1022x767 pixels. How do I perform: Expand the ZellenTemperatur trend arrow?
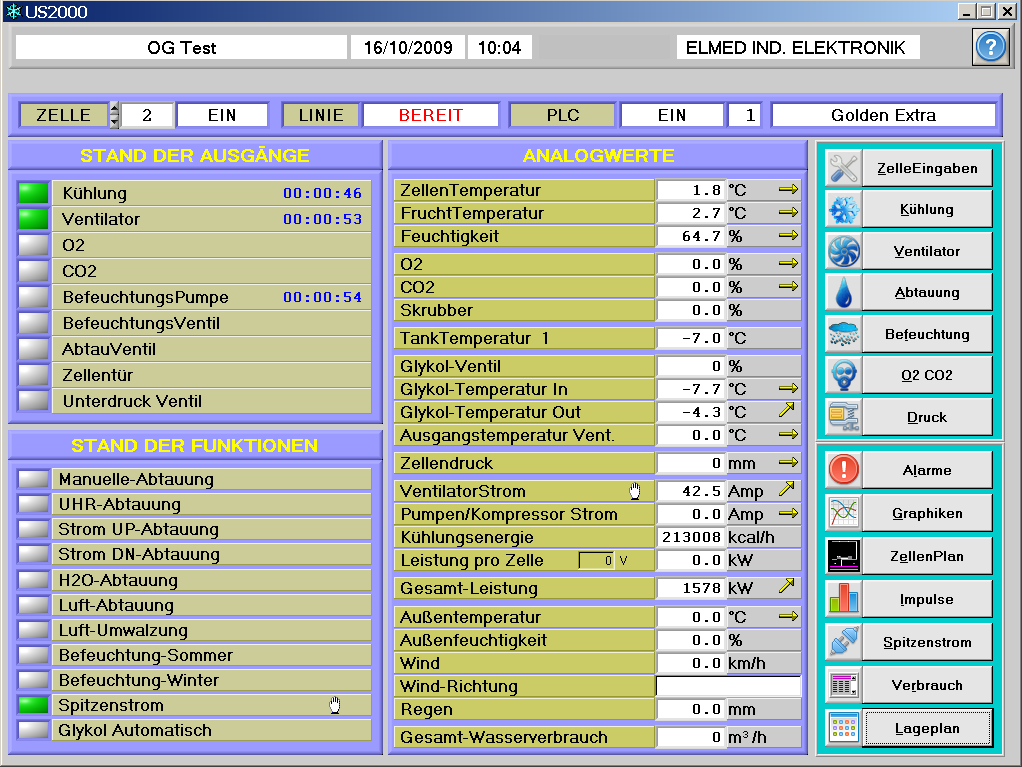tap(789, 190)
